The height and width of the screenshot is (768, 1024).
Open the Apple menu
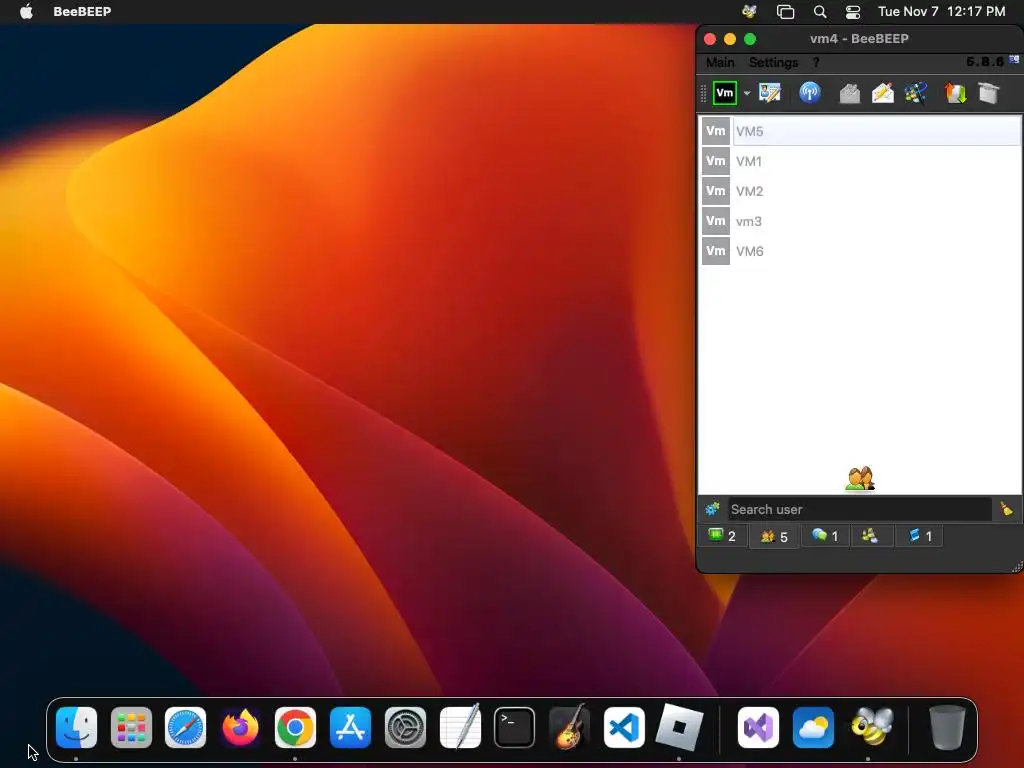click(26, 11)
